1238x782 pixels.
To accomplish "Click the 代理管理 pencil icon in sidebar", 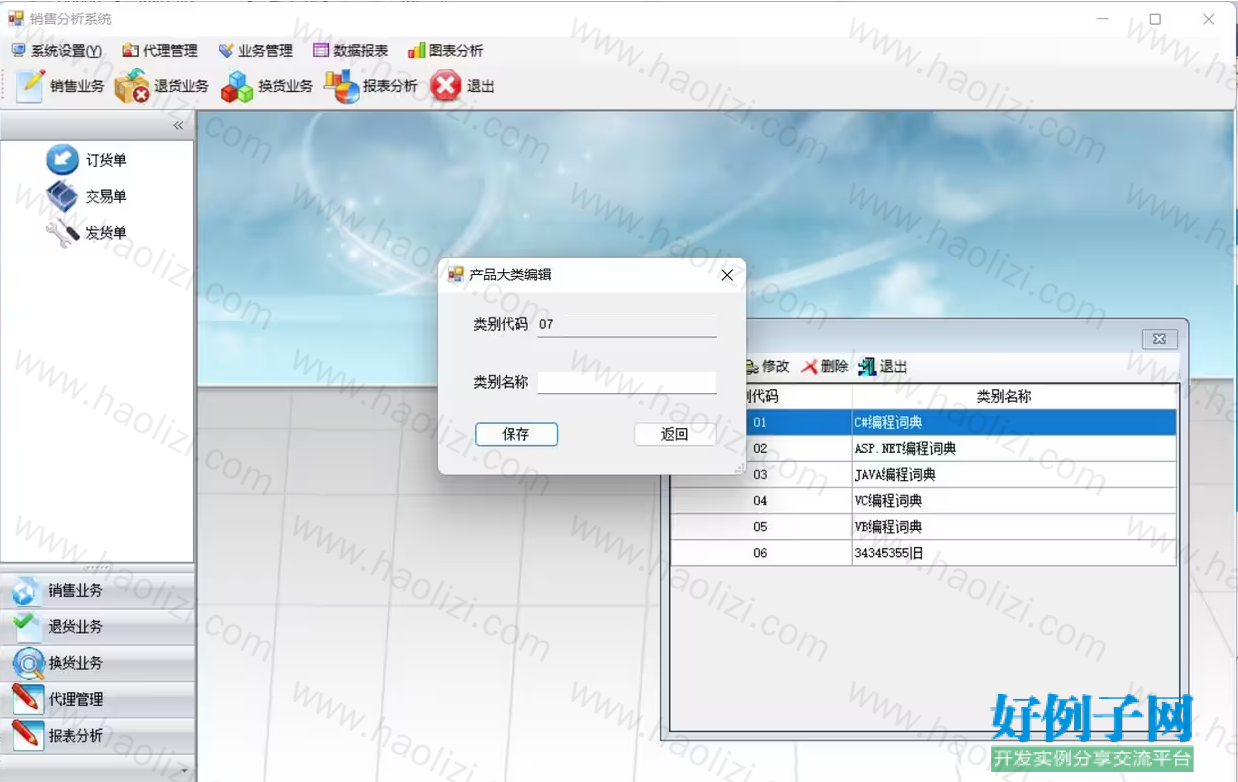I will 26,699.
